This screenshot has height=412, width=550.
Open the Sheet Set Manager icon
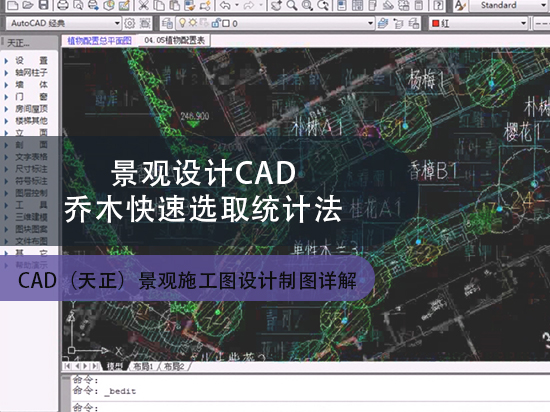click(x=388, y=5)
